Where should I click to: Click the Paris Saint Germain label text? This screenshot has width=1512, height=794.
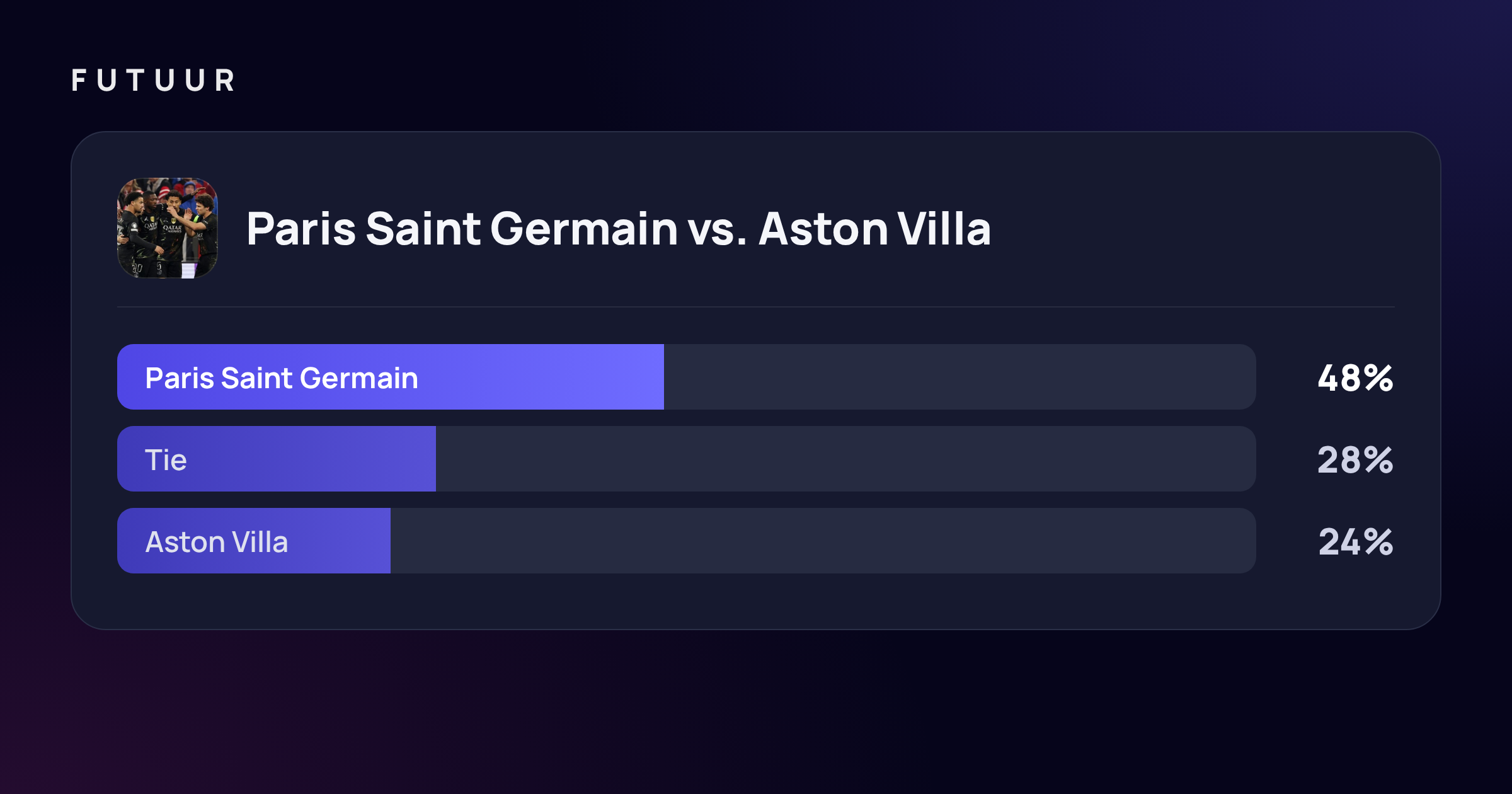(282, 378)
